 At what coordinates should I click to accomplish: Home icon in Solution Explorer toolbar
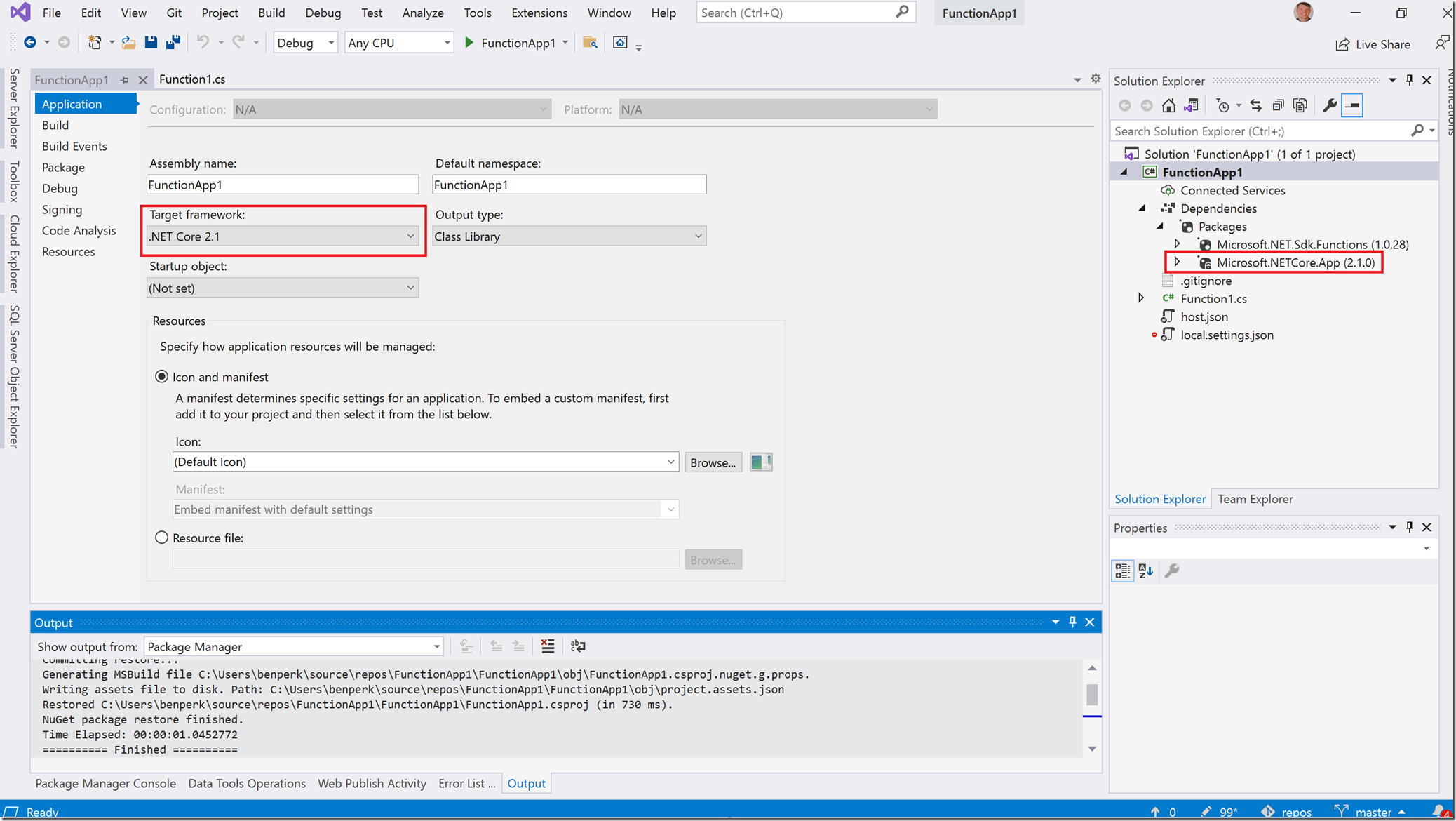coord(1168,105)
